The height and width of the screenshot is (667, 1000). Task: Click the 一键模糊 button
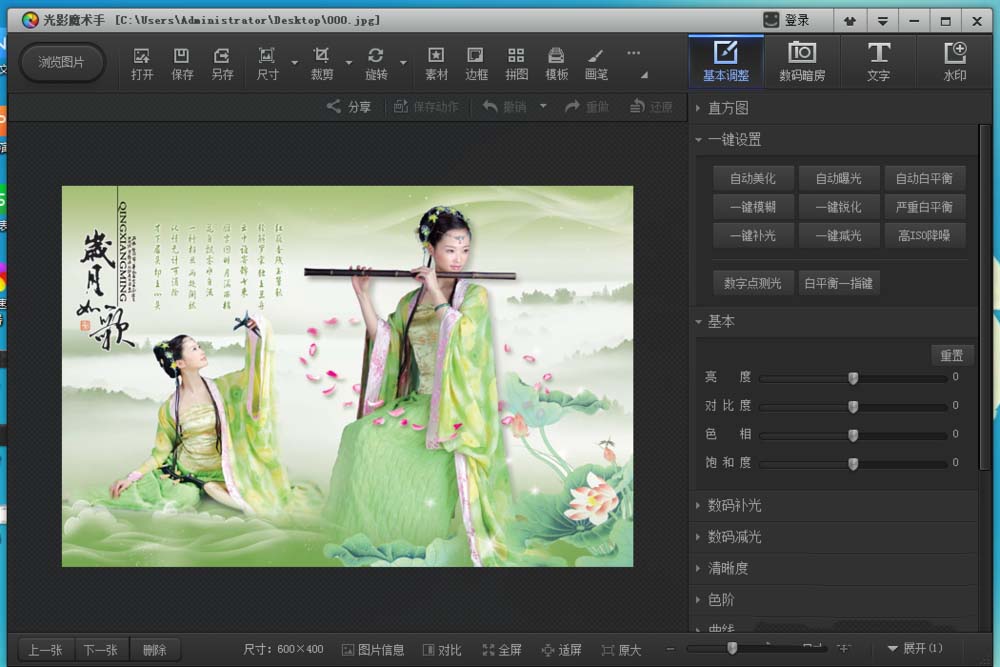tap(753, 207)
